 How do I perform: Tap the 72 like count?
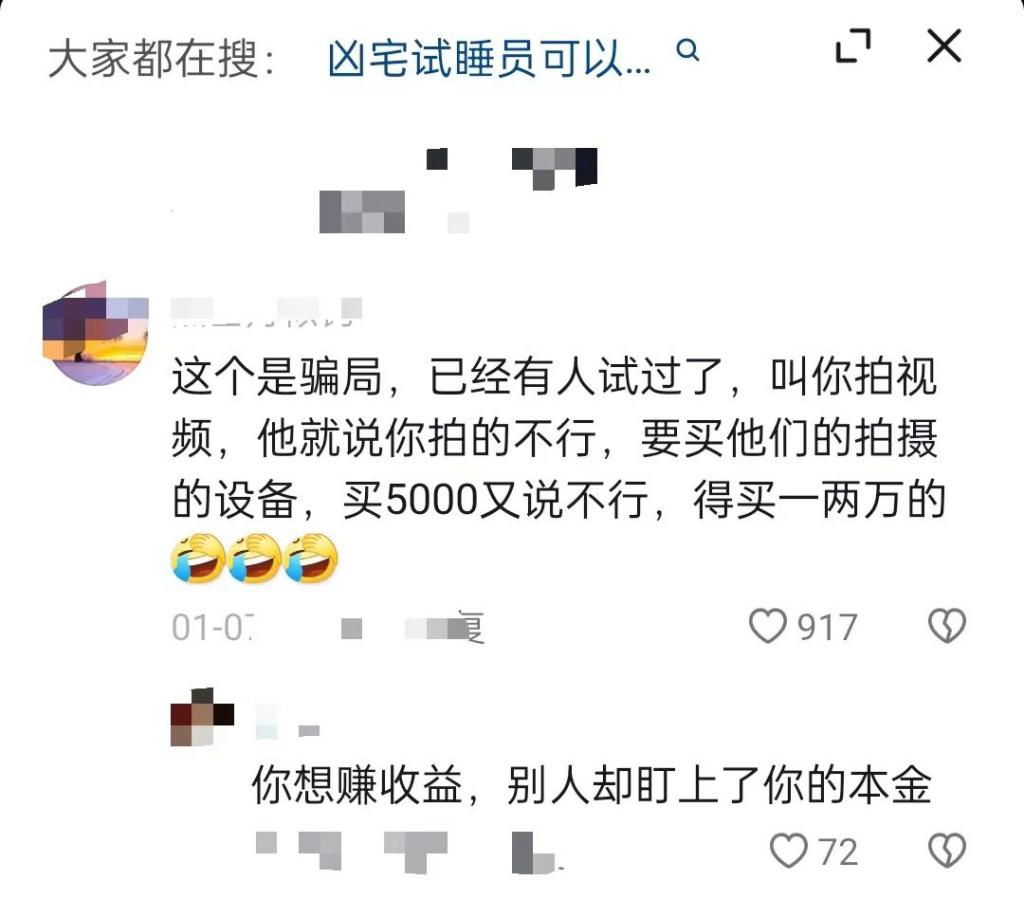(839, 852)
